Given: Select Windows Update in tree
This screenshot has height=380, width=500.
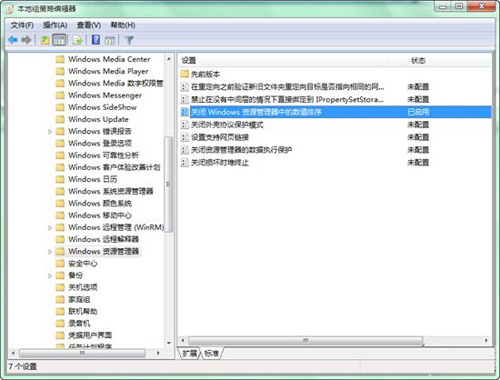Looking at the screenshot, I should click(x=98, y=119).
